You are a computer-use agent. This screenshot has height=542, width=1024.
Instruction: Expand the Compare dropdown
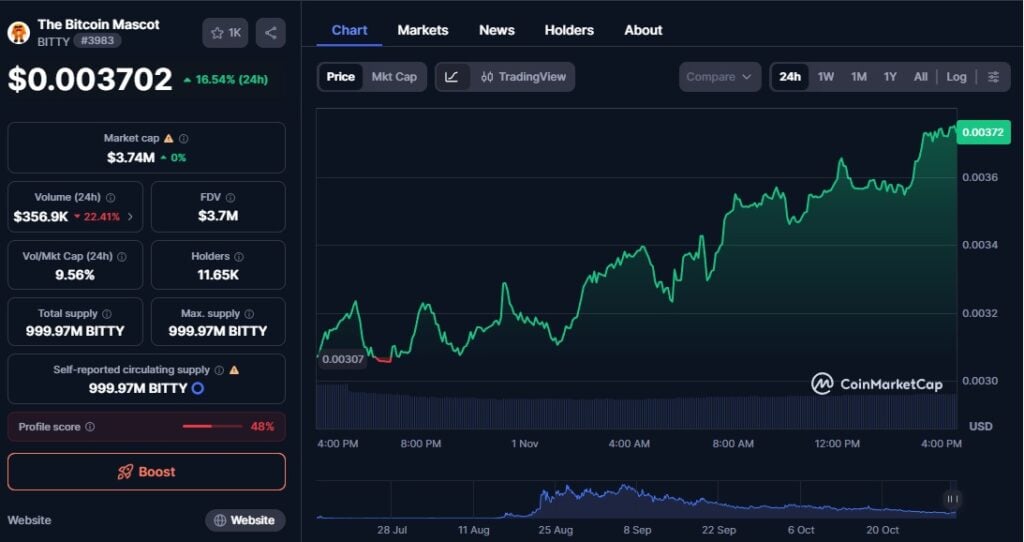point(719,77)
